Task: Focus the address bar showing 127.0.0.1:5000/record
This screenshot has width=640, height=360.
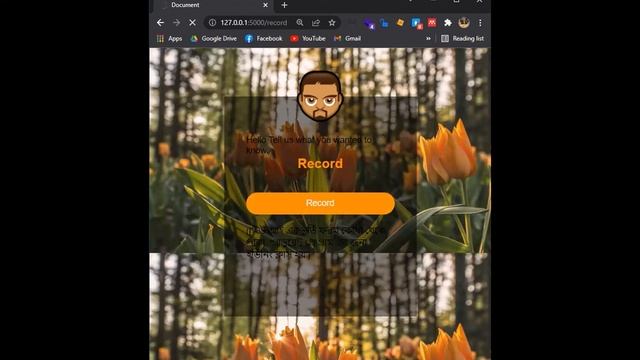Action: coord(253,22)
